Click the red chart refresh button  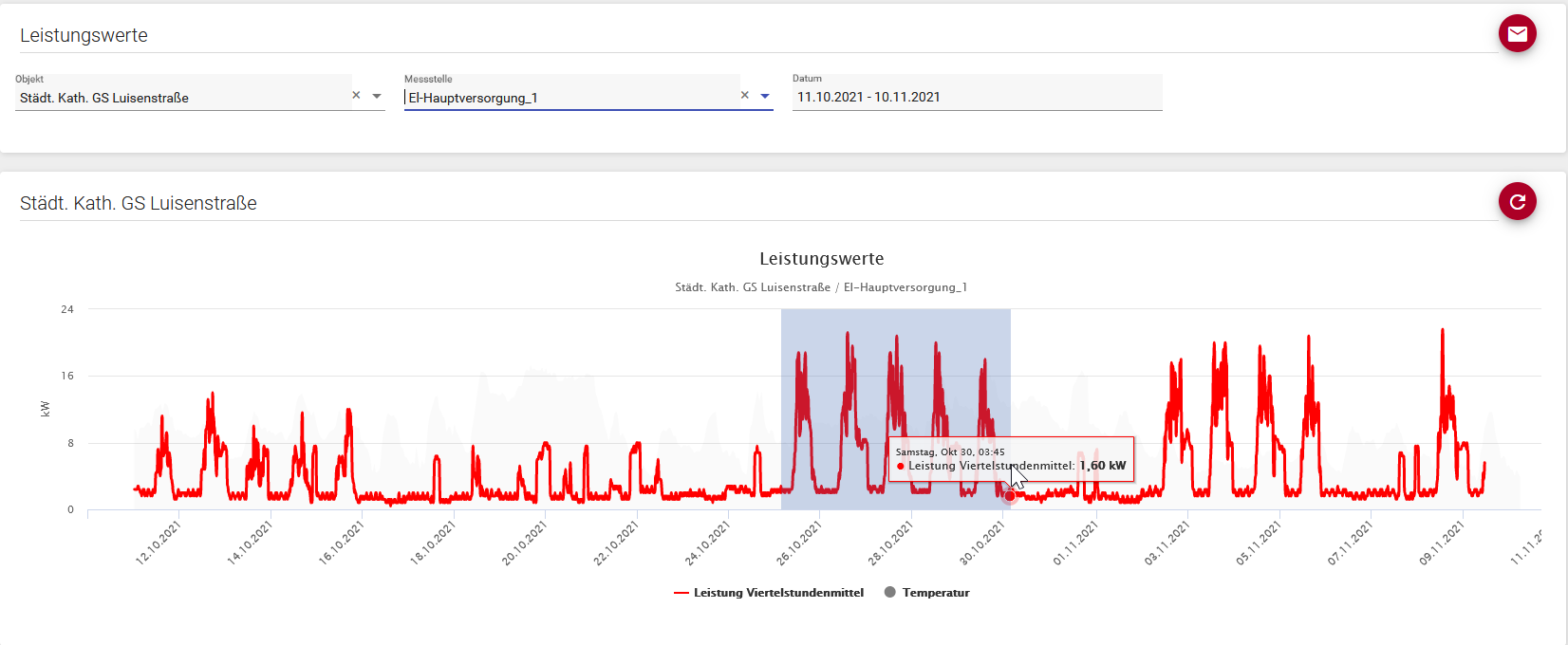coord(1517,201)
